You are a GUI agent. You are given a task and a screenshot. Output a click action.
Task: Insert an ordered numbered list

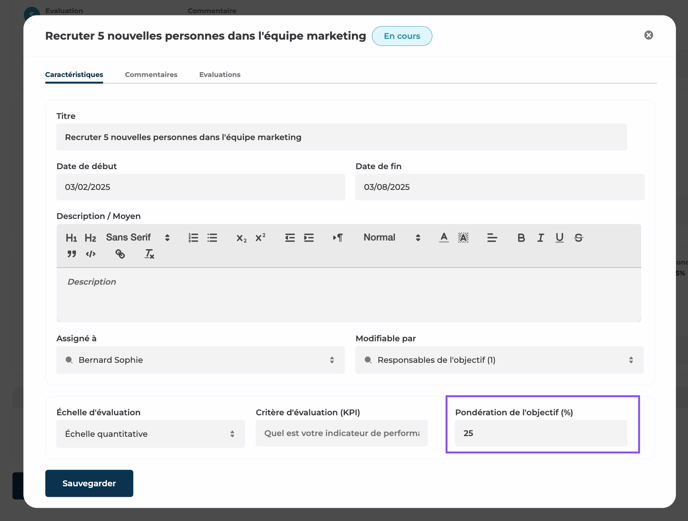(193, 238)
